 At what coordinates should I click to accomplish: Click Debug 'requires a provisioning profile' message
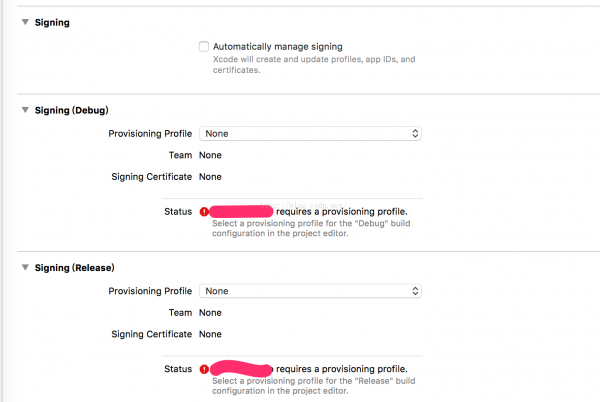click(x=342, y=212)
